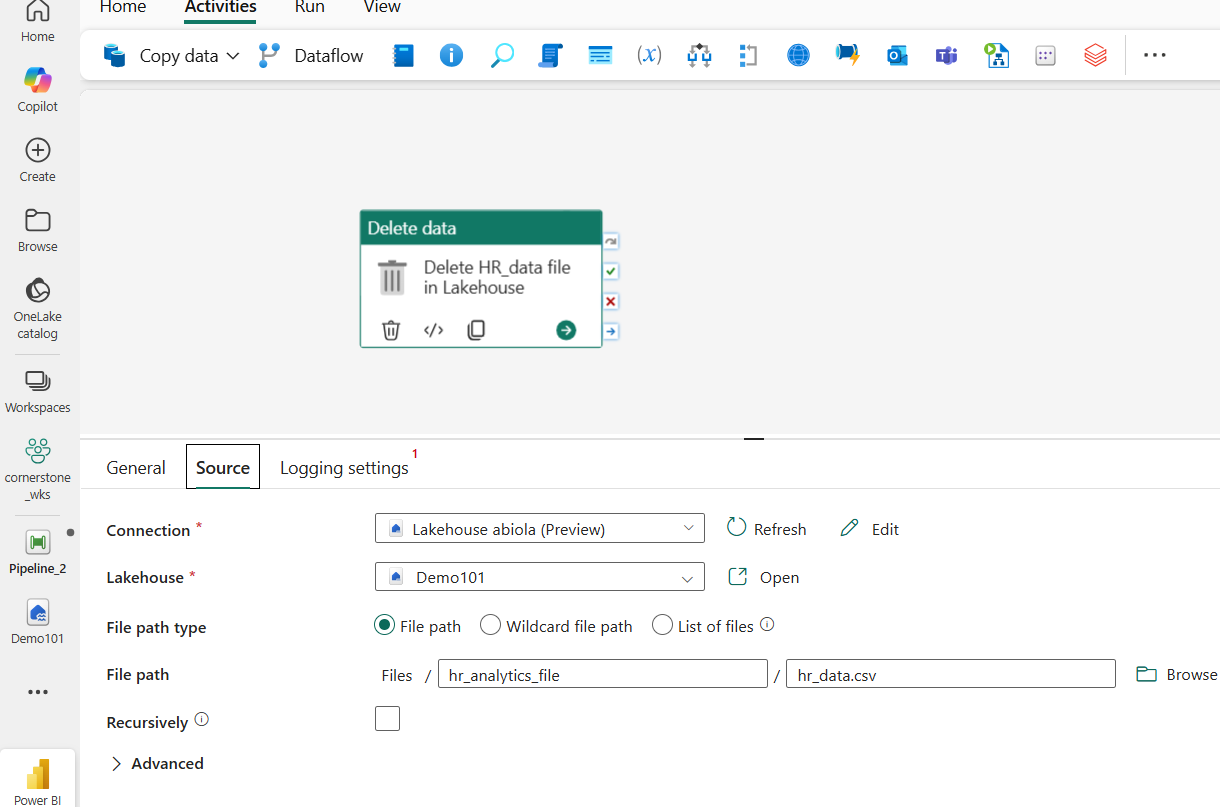Select Wildcard file path option
The width and height of the screenshot is (1220, 807).
(490, 625)
